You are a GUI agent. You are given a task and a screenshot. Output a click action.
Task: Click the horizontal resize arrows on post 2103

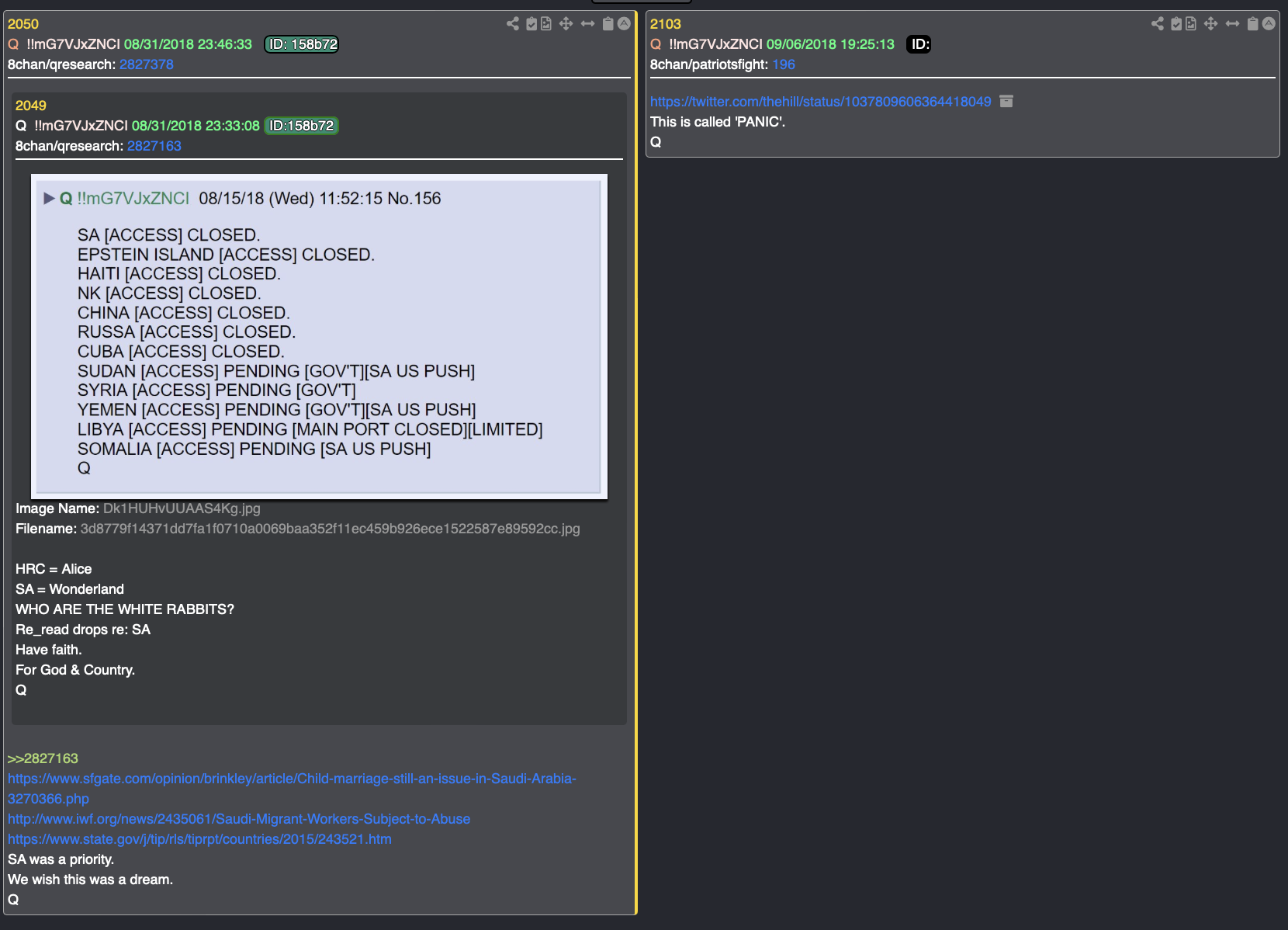1233,23
